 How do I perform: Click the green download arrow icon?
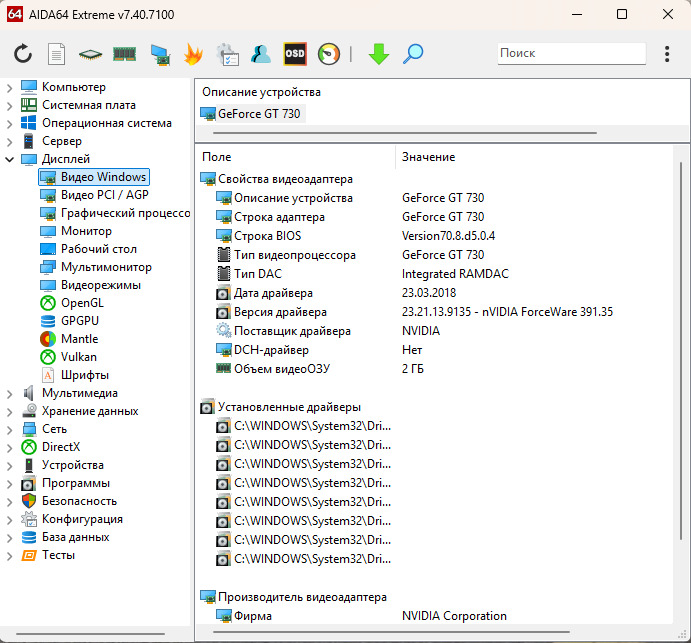point(378,54)
